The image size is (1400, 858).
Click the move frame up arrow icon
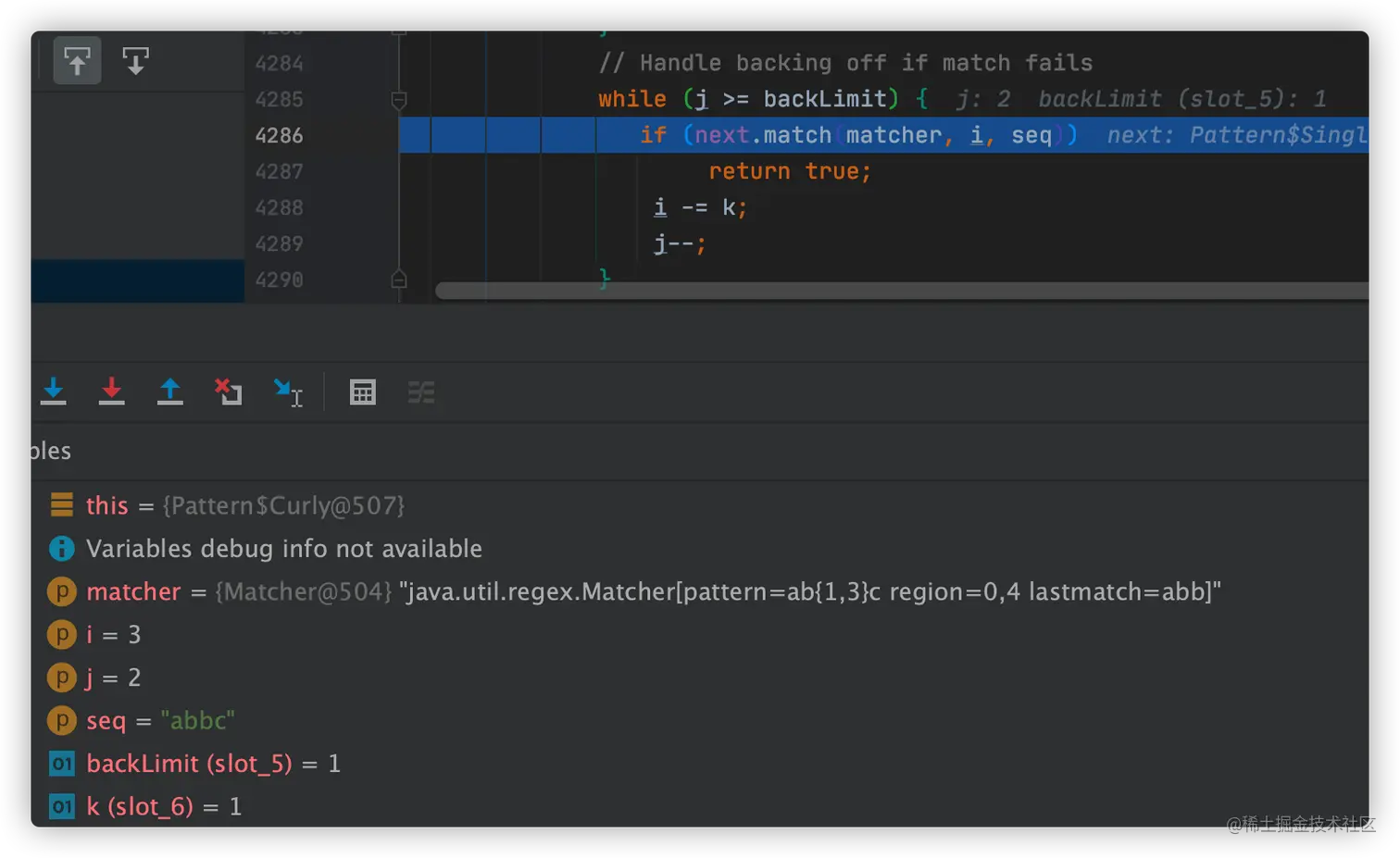click(77, 61)
